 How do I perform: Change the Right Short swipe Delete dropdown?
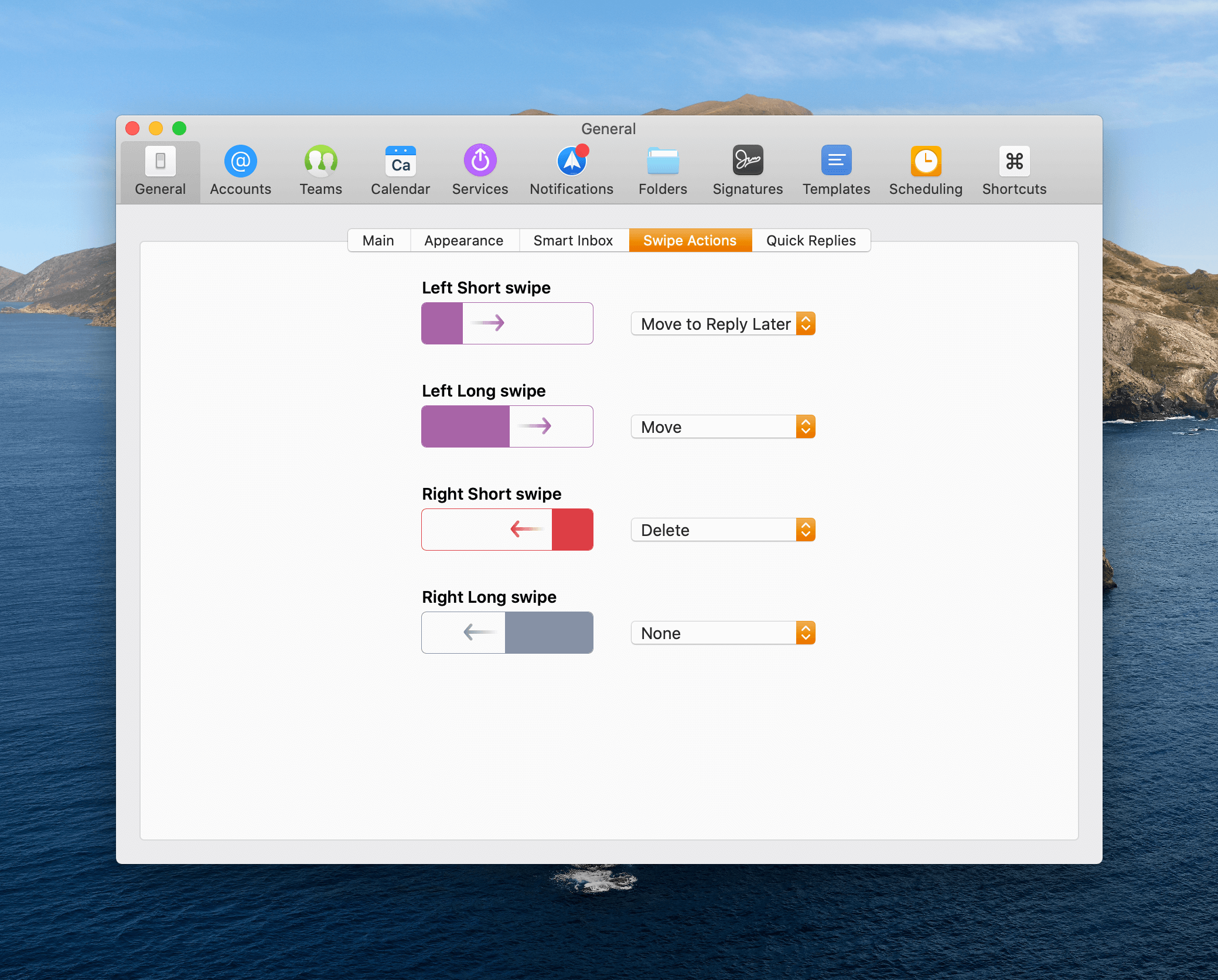(723, 530)
